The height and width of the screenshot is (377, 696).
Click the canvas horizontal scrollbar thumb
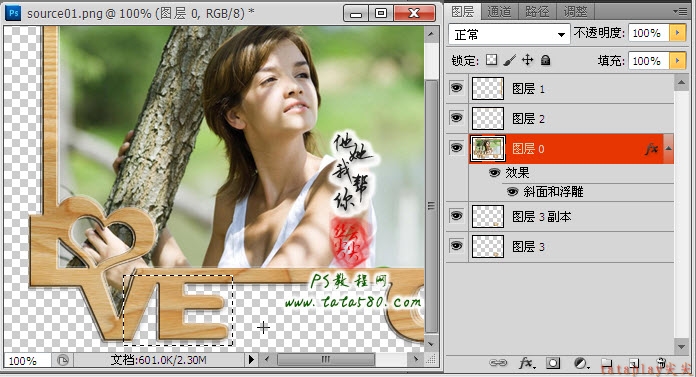(326, 359)
